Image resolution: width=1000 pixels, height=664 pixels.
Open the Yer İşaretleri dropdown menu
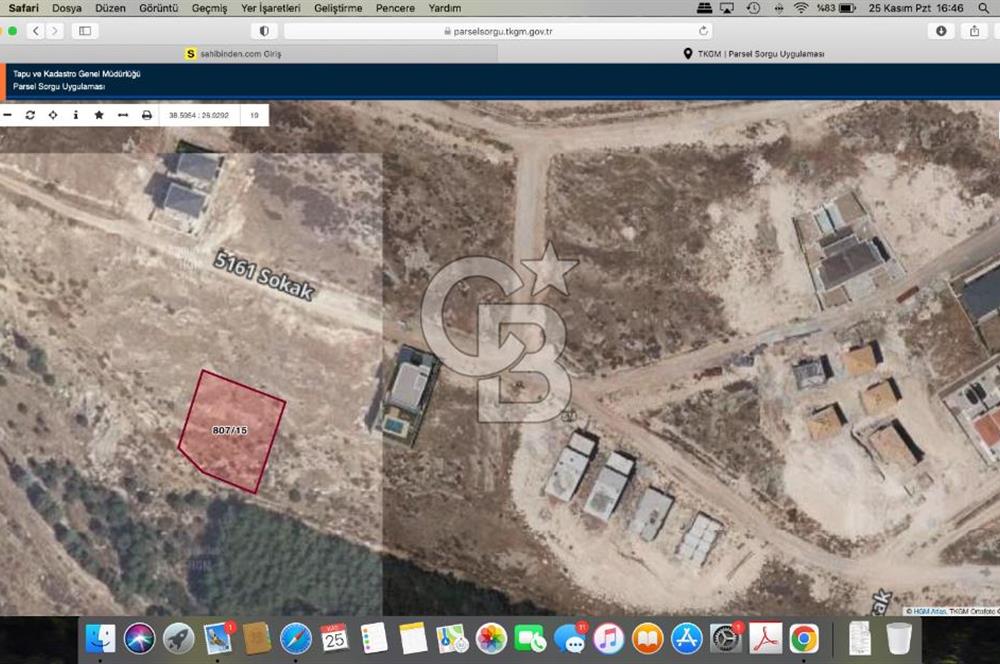point(271,8)
